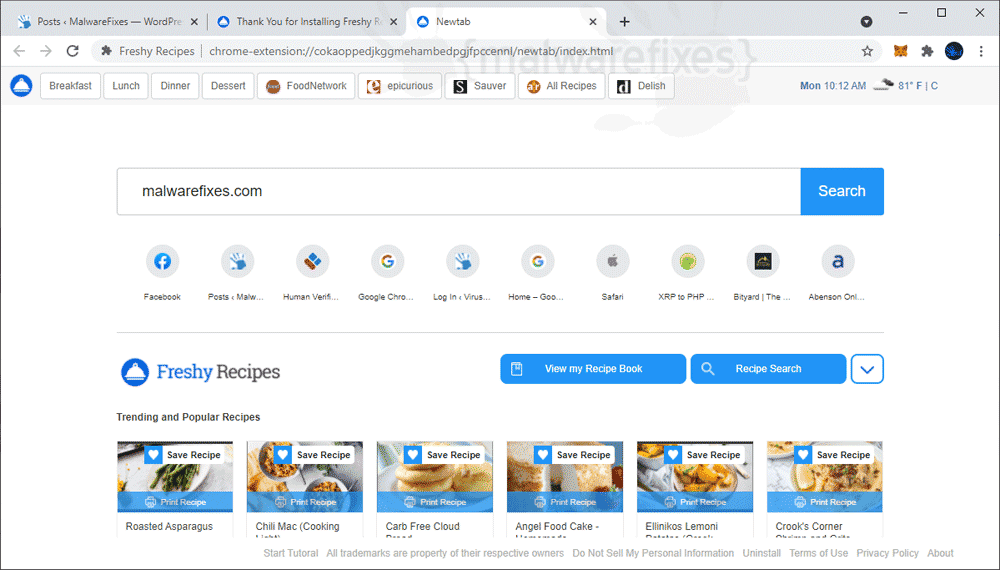Open the Safari shortcut icon

[x=613, y=261]
